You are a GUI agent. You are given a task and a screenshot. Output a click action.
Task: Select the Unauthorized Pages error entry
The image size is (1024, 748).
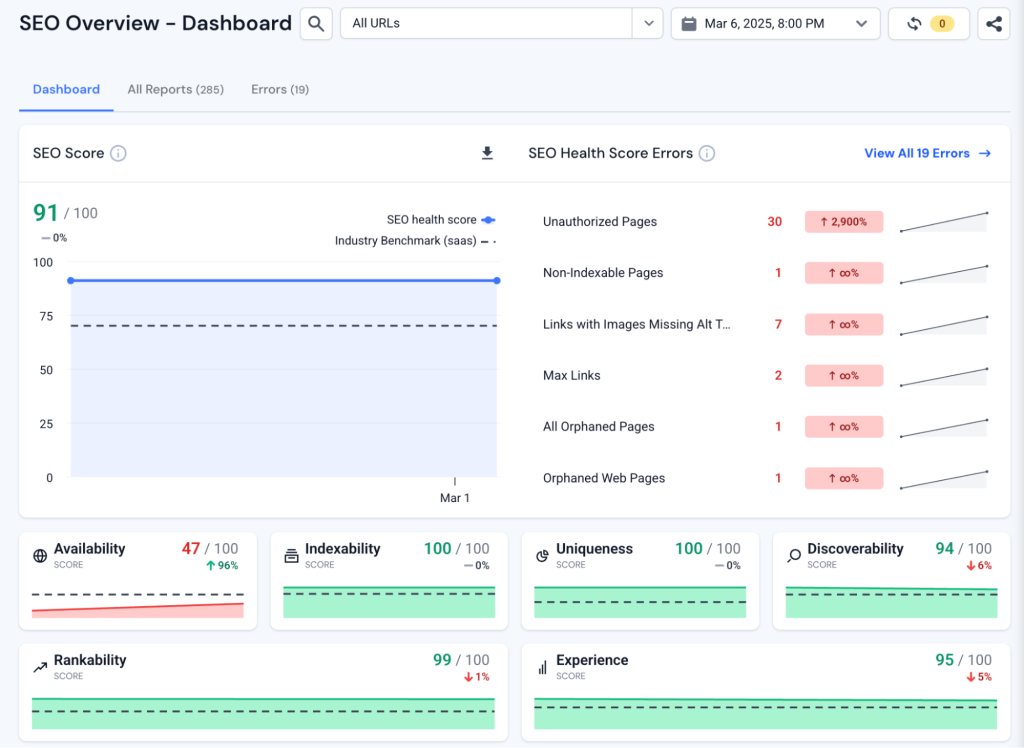point(602,221)
